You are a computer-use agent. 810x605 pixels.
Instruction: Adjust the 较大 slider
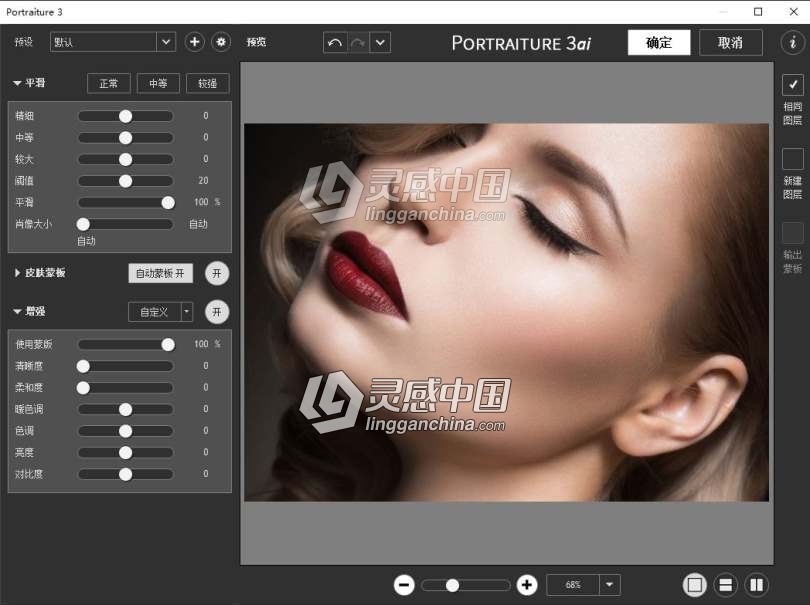[x=126, y=160]
